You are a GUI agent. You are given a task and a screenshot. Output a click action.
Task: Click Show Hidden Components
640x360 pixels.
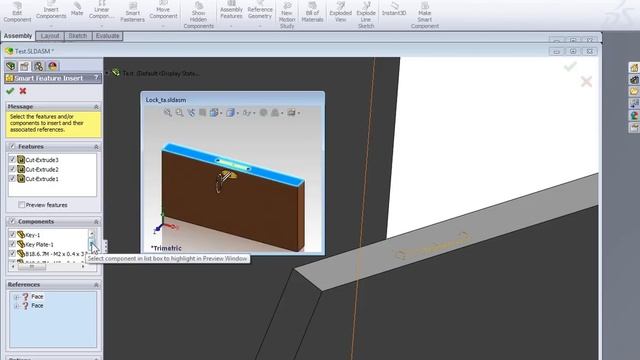point(198,15)
